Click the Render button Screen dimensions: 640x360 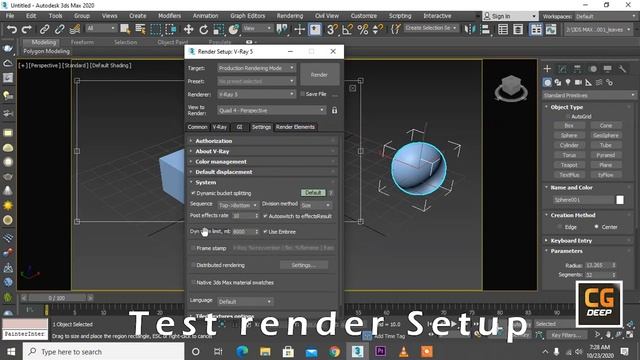(x=320, y=75)
